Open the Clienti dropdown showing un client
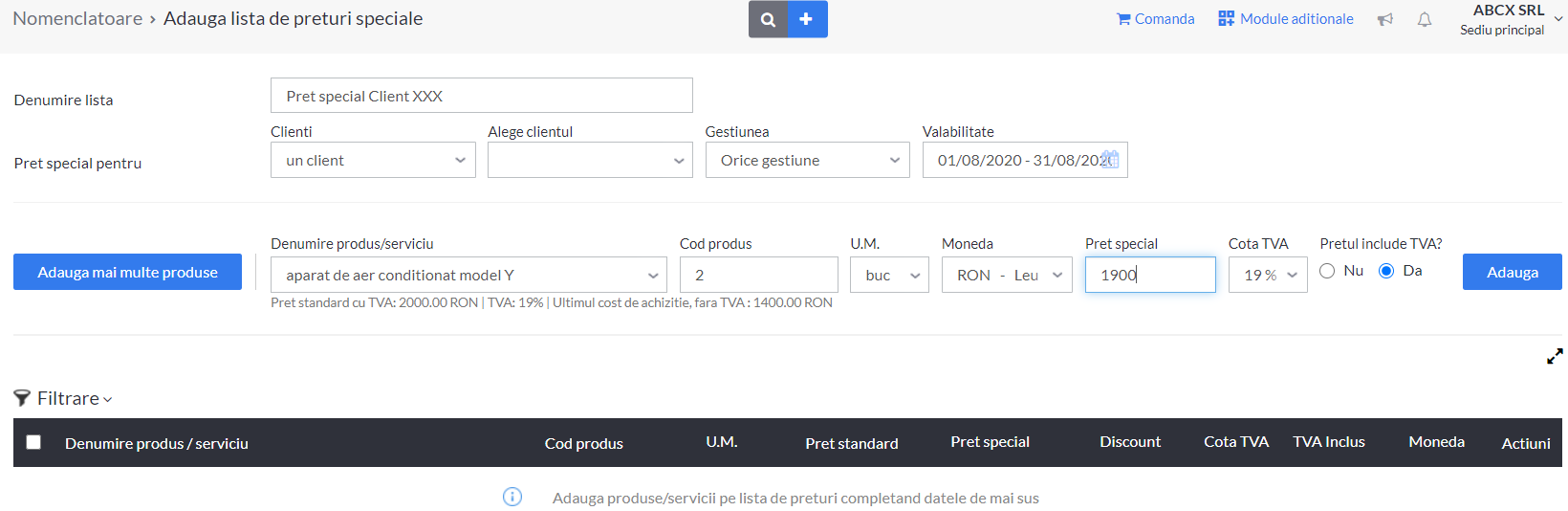Image resolution: width=1568 pixels, height=511 pixels. point(373,160)
